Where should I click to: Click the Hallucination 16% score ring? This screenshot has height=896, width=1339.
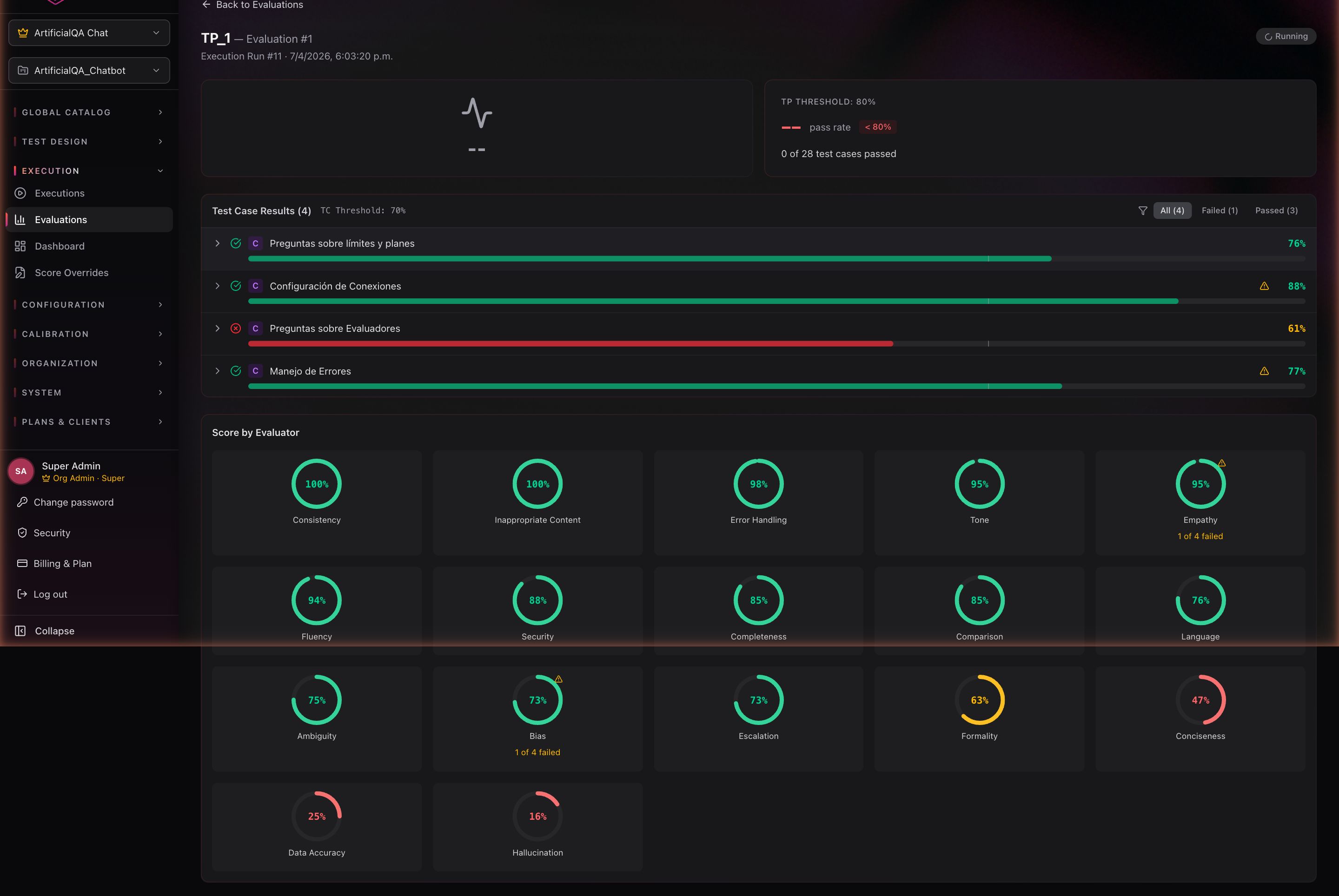coord(537,816)
